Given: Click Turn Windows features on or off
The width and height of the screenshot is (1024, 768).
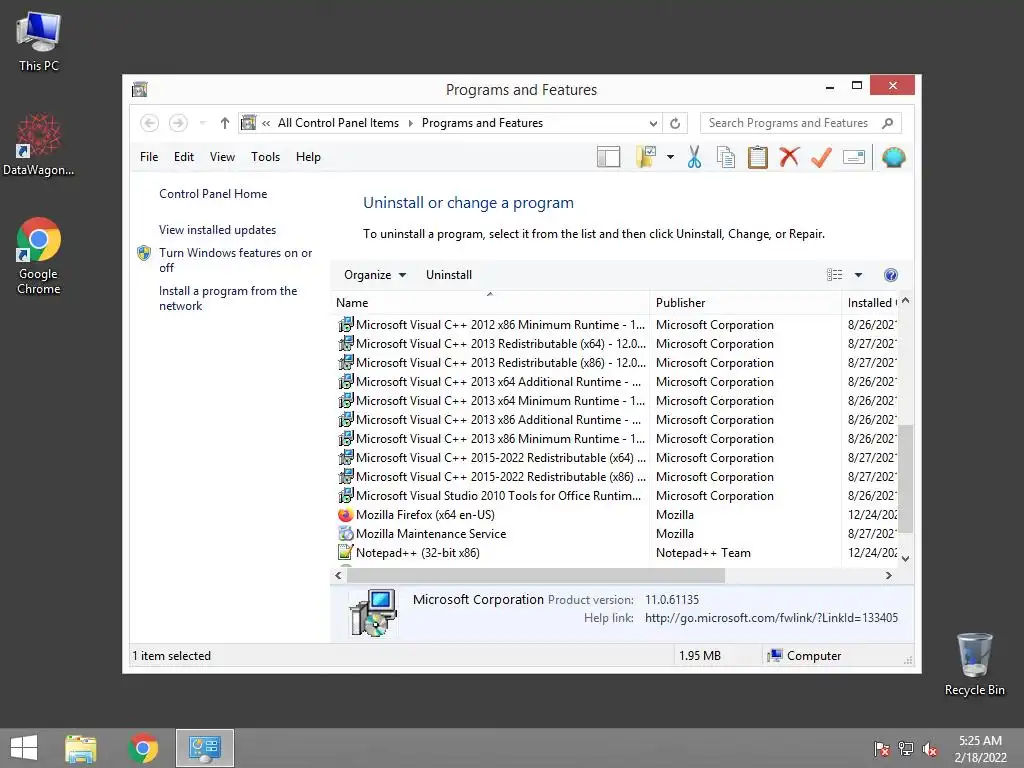Looking at the screenshot, I should point(235,260).
